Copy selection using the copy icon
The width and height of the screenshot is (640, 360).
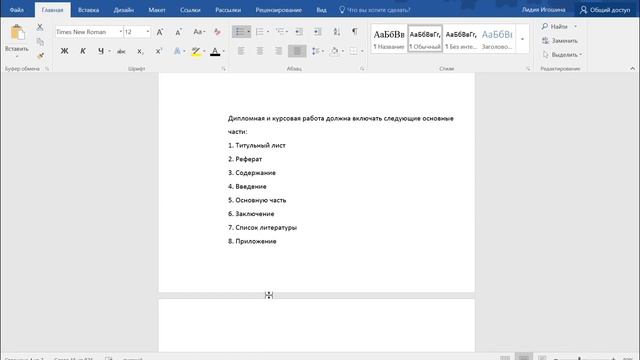40,41
